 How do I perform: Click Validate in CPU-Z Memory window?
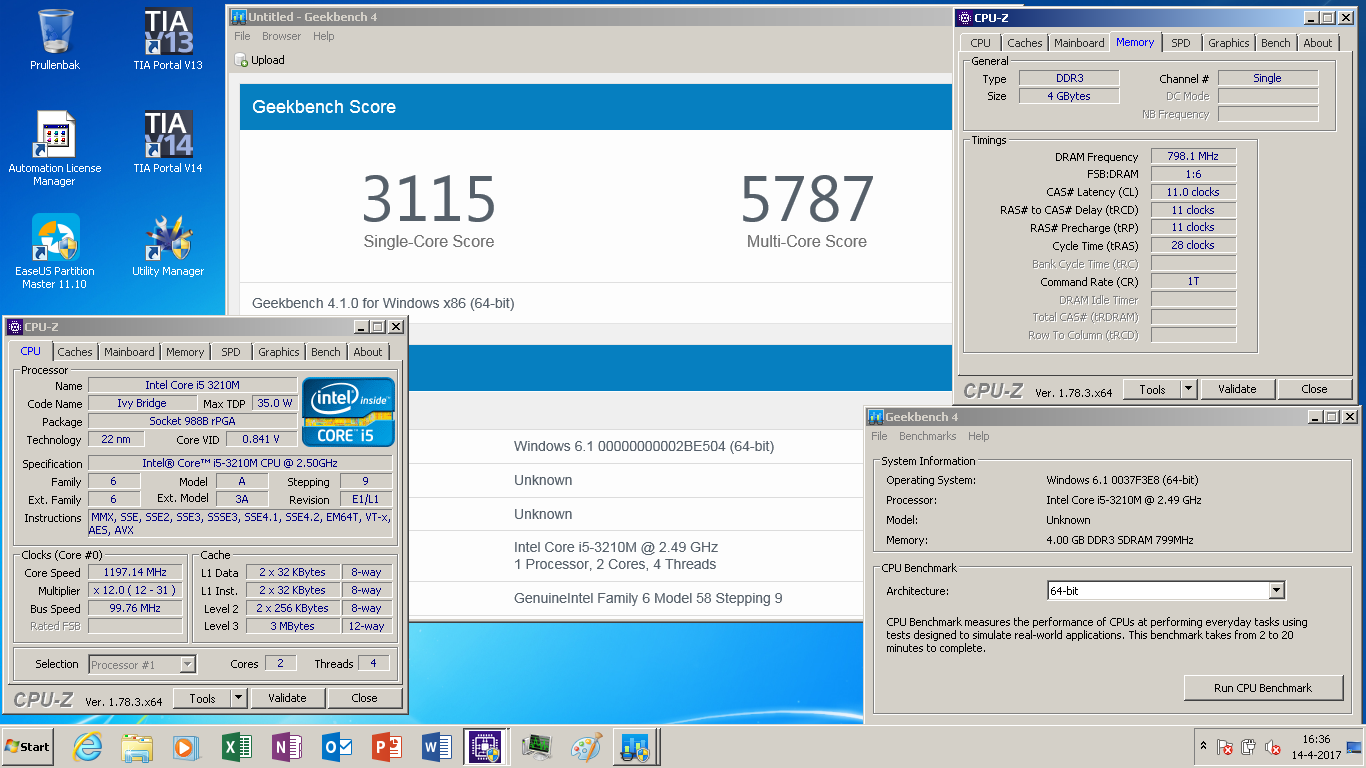(x=1237, y=389)
